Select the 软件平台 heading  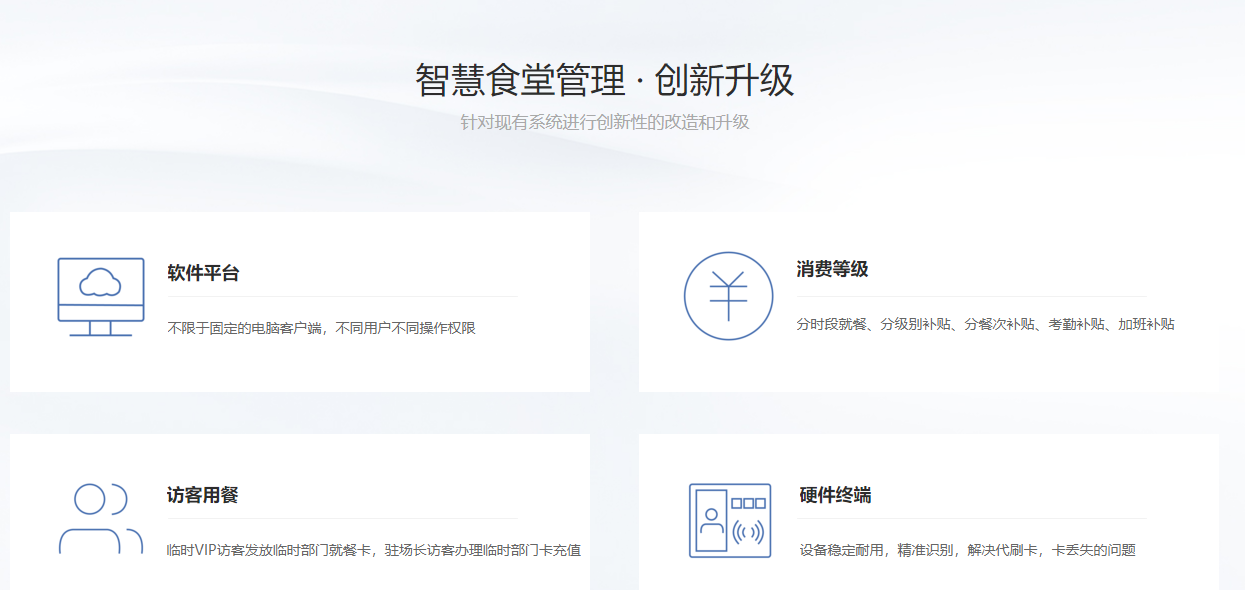[203, 273]
